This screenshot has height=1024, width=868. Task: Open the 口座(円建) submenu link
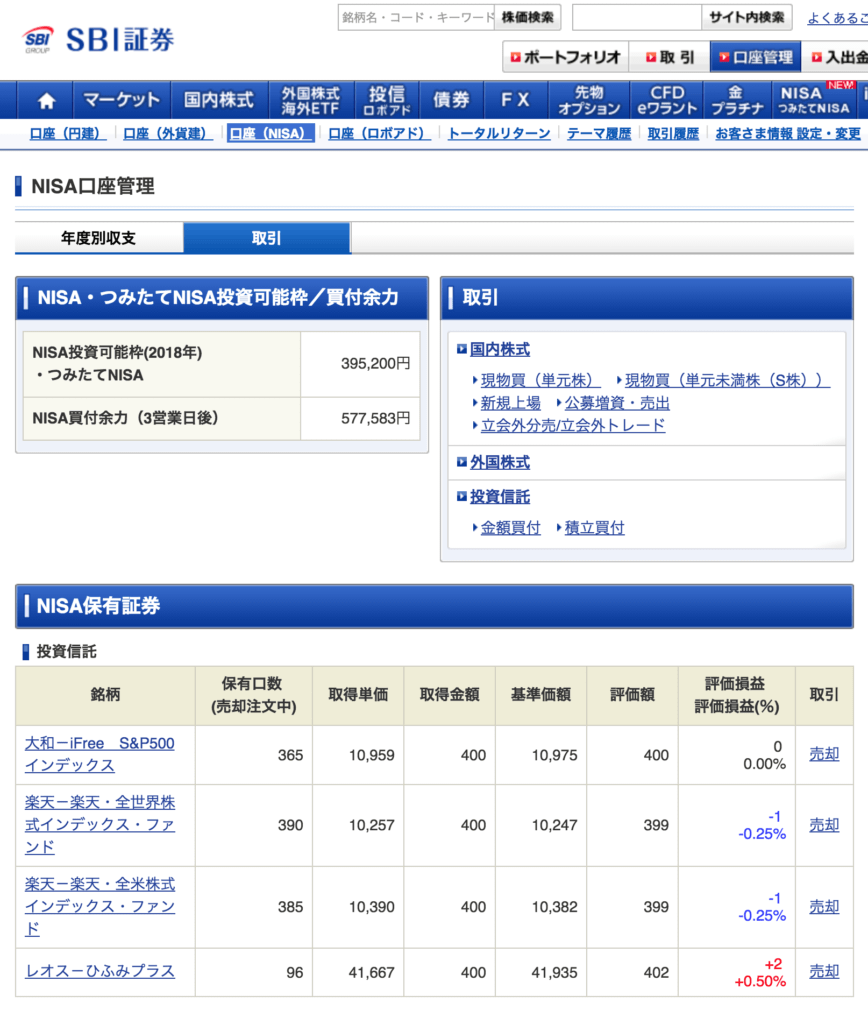click(66, 134)
